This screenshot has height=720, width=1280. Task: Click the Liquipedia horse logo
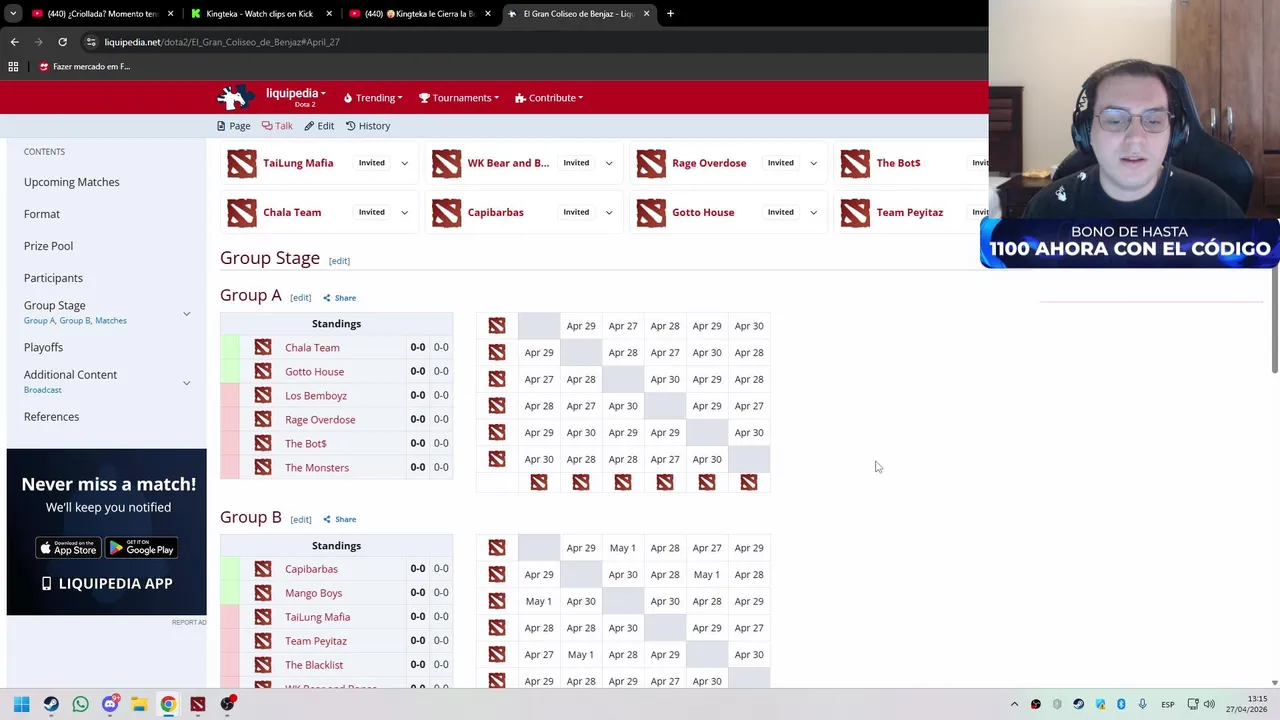coord(235,97)
